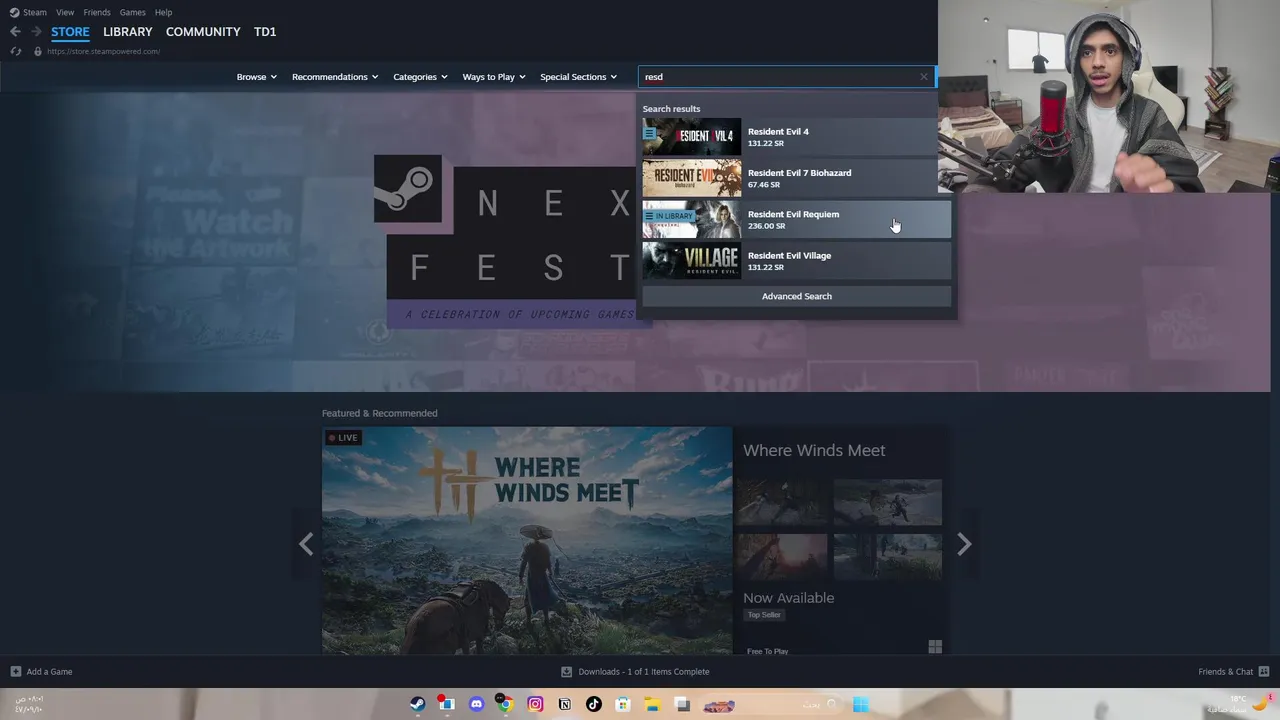This screenshot has height=720, width=1280.
Task: Switch to the STORE tab
Action: coord(70,32)
